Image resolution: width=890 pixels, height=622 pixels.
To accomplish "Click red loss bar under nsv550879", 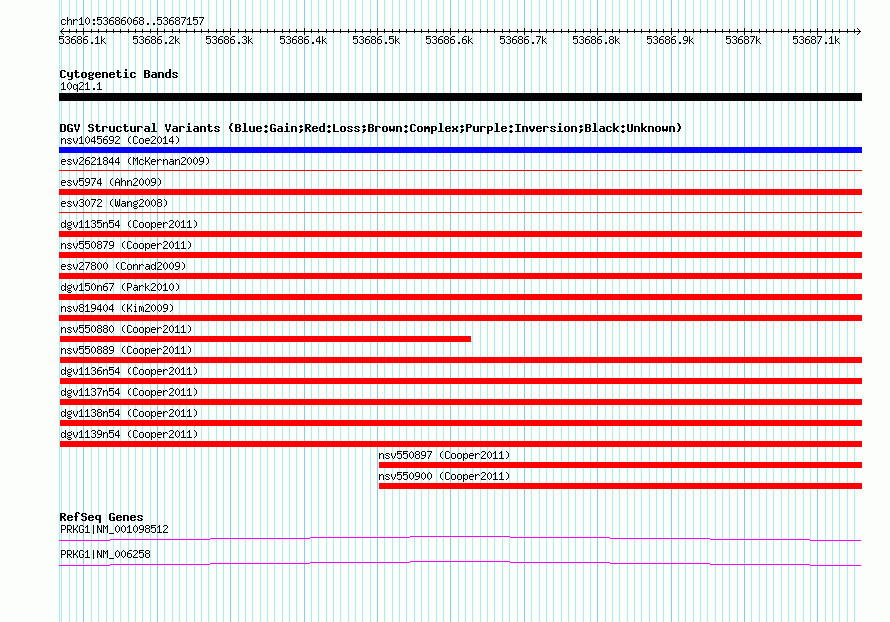I will tap(460, 255).
